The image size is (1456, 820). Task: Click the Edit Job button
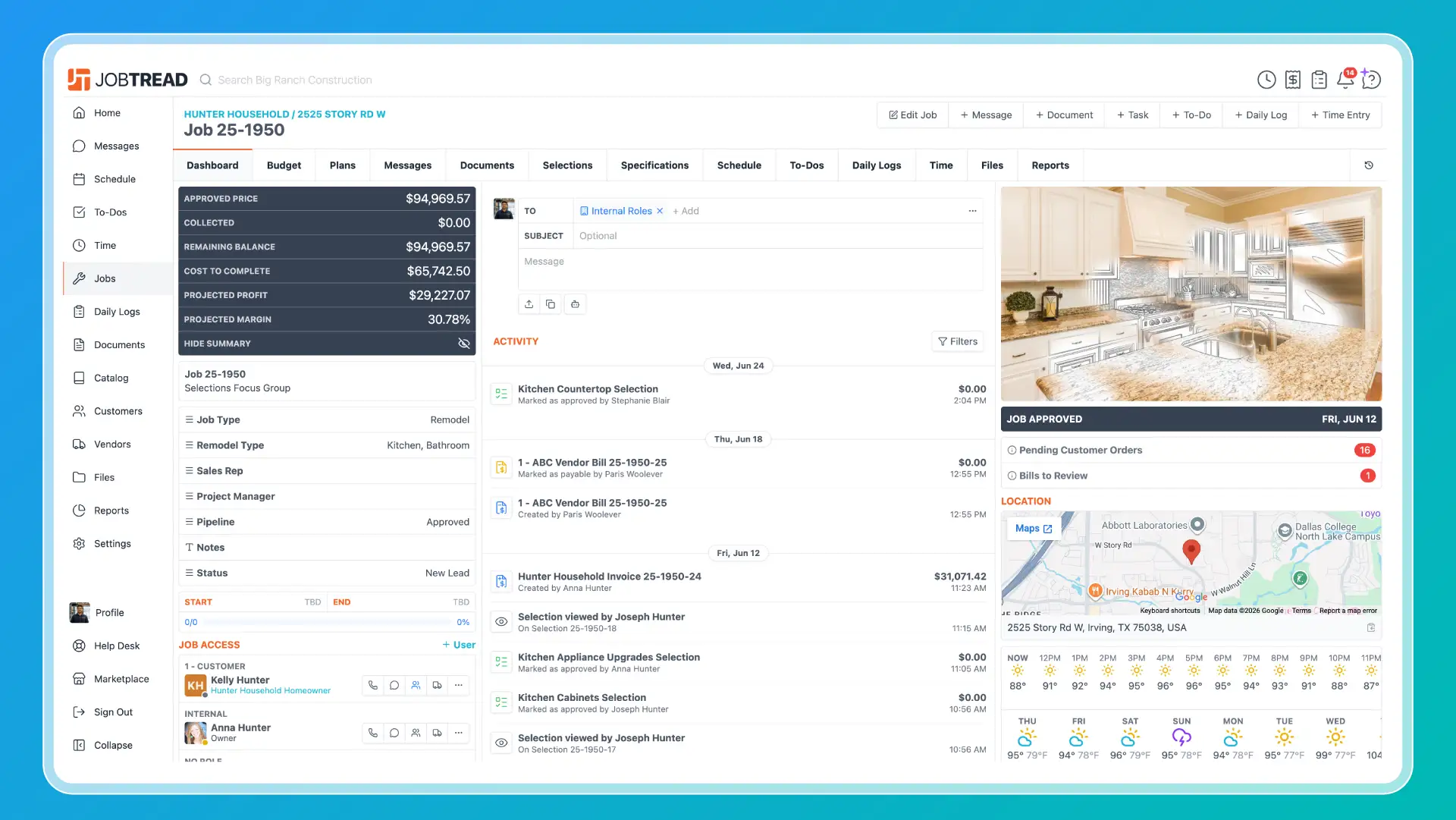point(913,115)
